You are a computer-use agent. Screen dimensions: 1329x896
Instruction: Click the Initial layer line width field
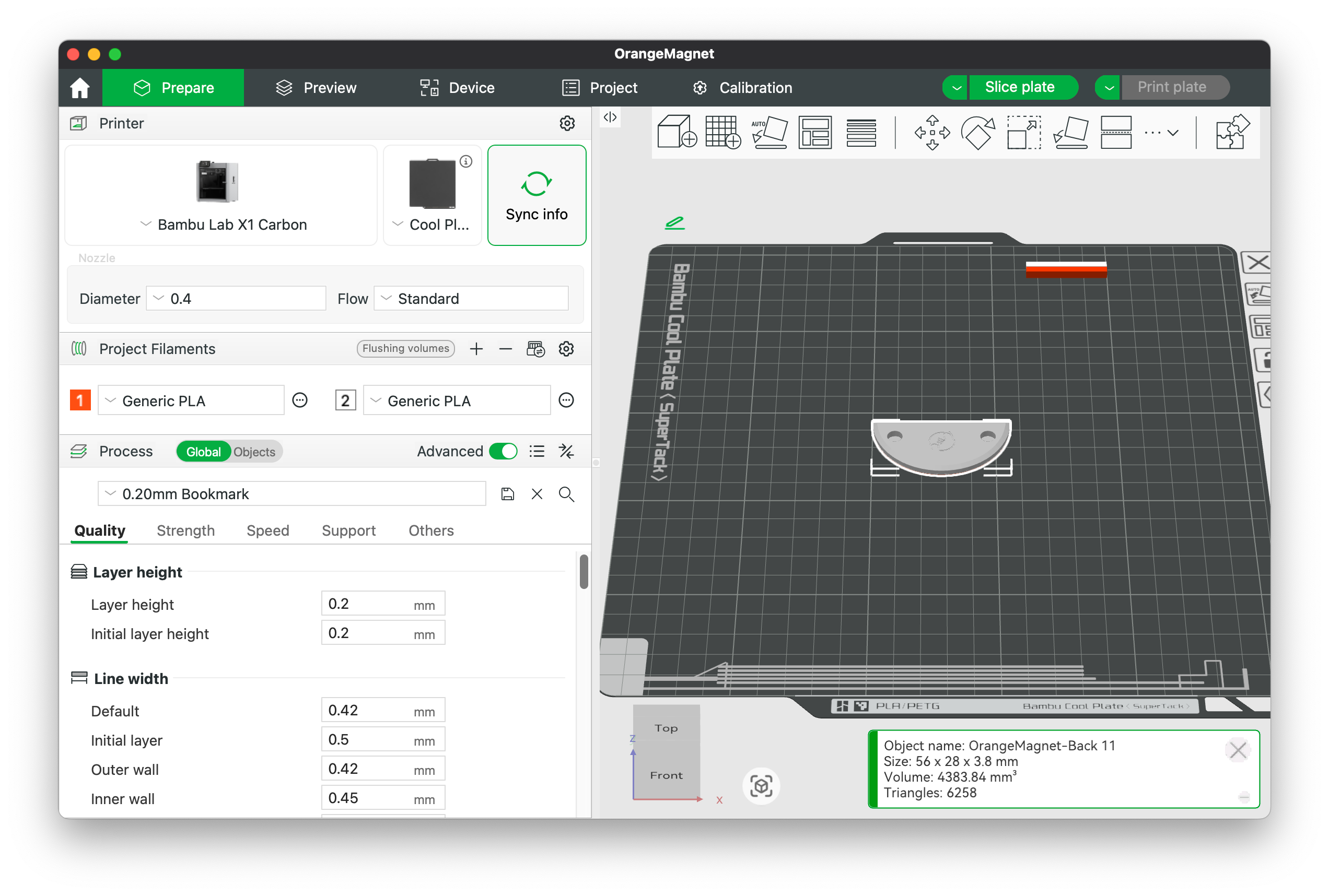383,740
